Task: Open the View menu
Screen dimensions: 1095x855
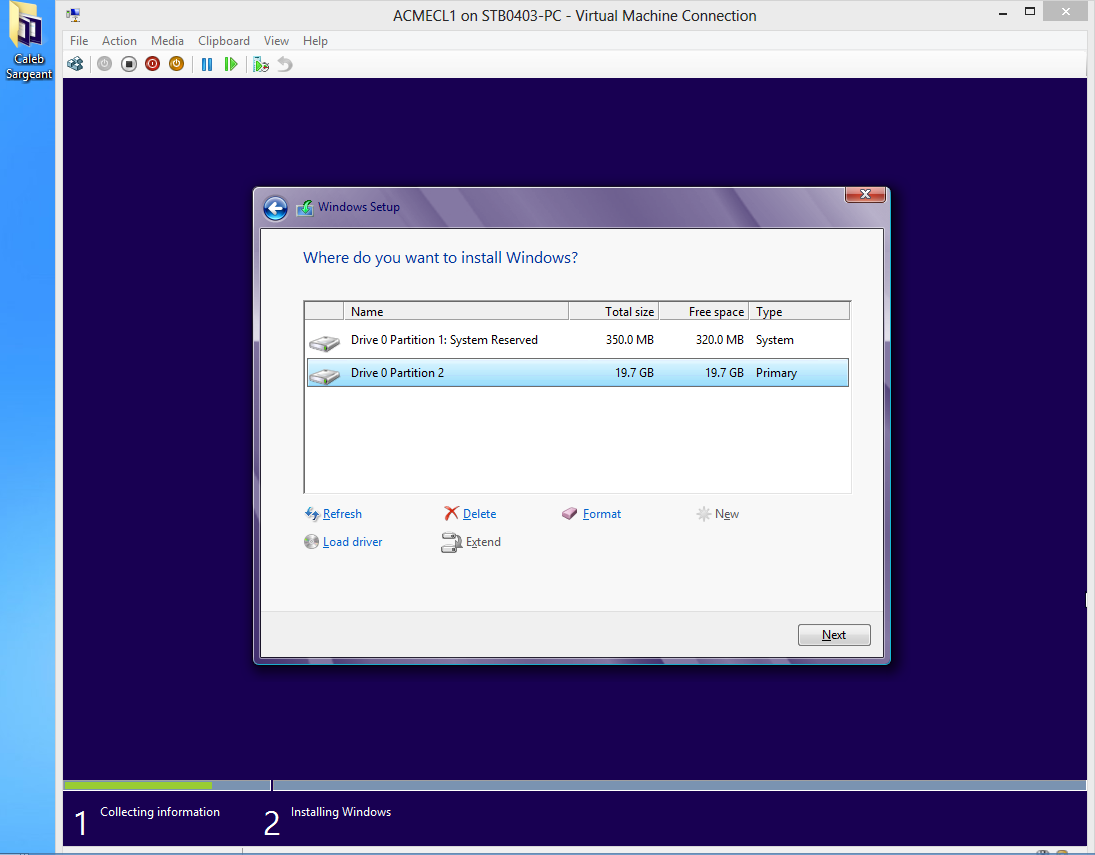Action: [x=277, y=41]
